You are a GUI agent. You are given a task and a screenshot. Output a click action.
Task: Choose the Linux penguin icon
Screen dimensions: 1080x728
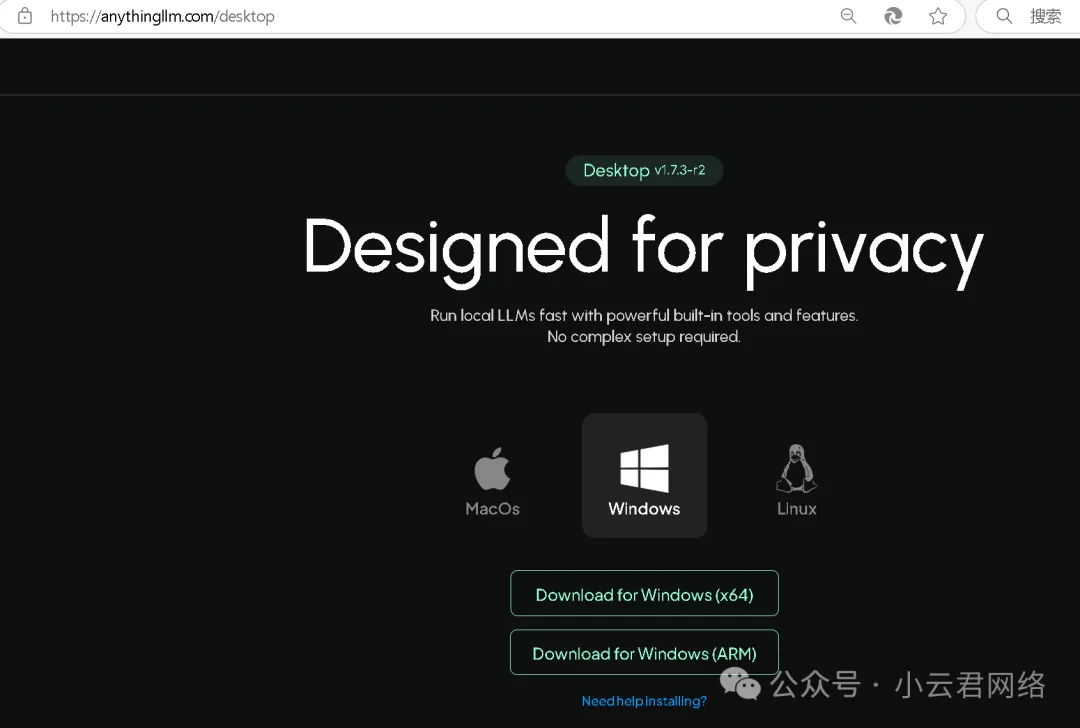[x=796, y=469]
